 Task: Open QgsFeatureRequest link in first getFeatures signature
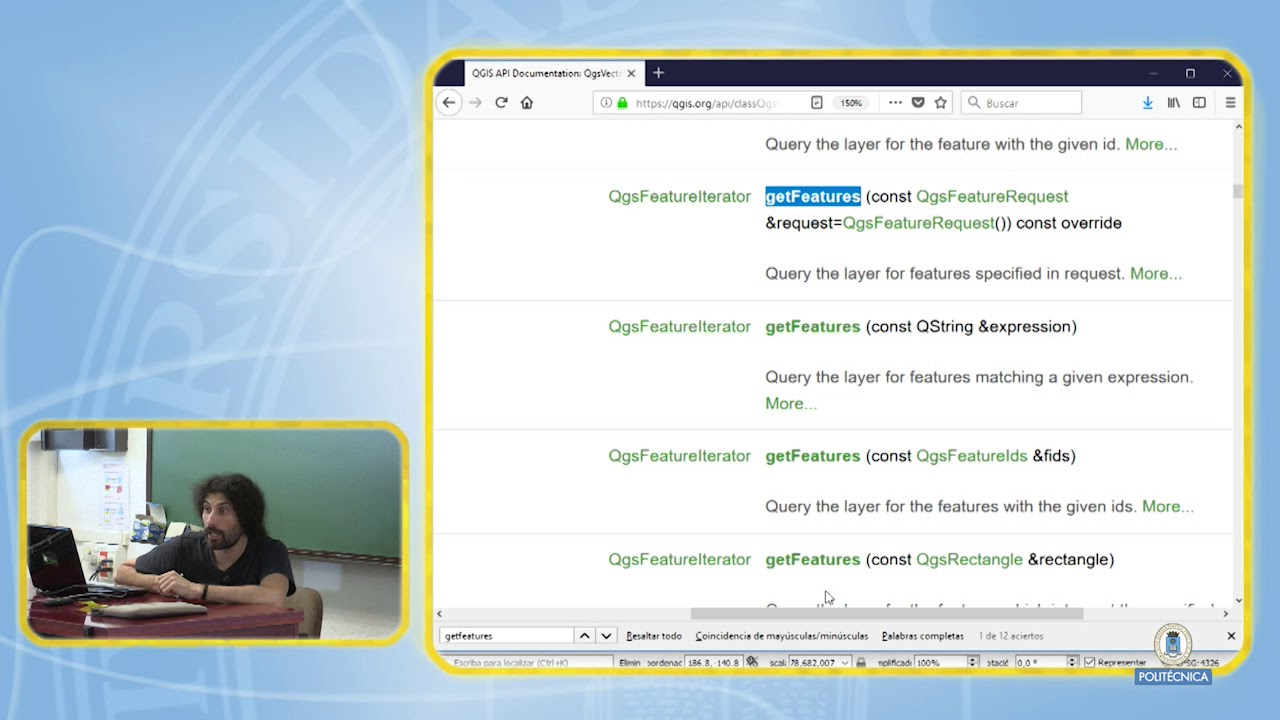(x=992, y=197)
